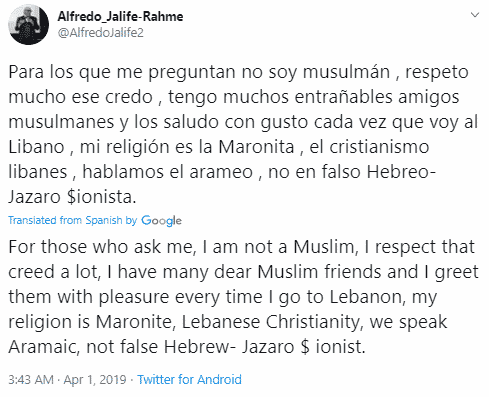
Task: Open the 3:43 AM timestamp link
Action: (x=31, y=380)
